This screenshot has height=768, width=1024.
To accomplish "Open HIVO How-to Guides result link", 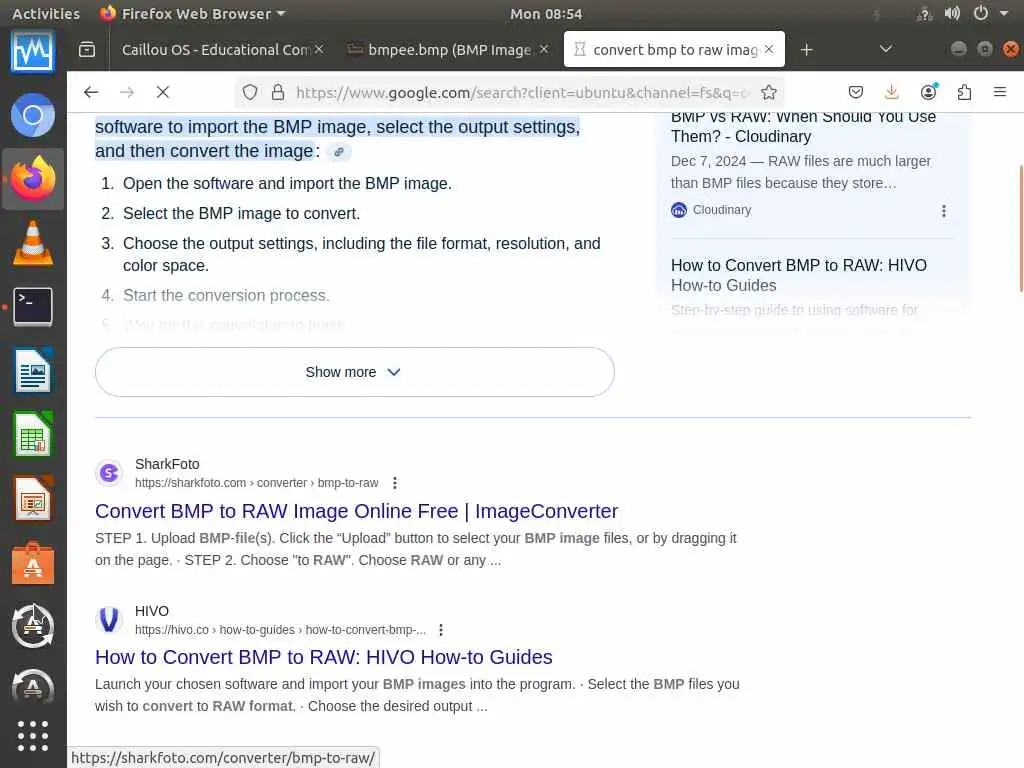I will (x=324, y=657).
